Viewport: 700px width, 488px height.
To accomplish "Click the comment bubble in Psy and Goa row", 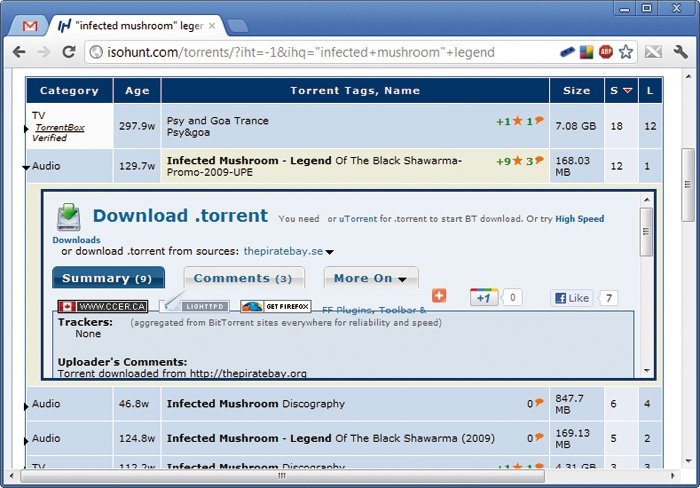I will [539, 120].
